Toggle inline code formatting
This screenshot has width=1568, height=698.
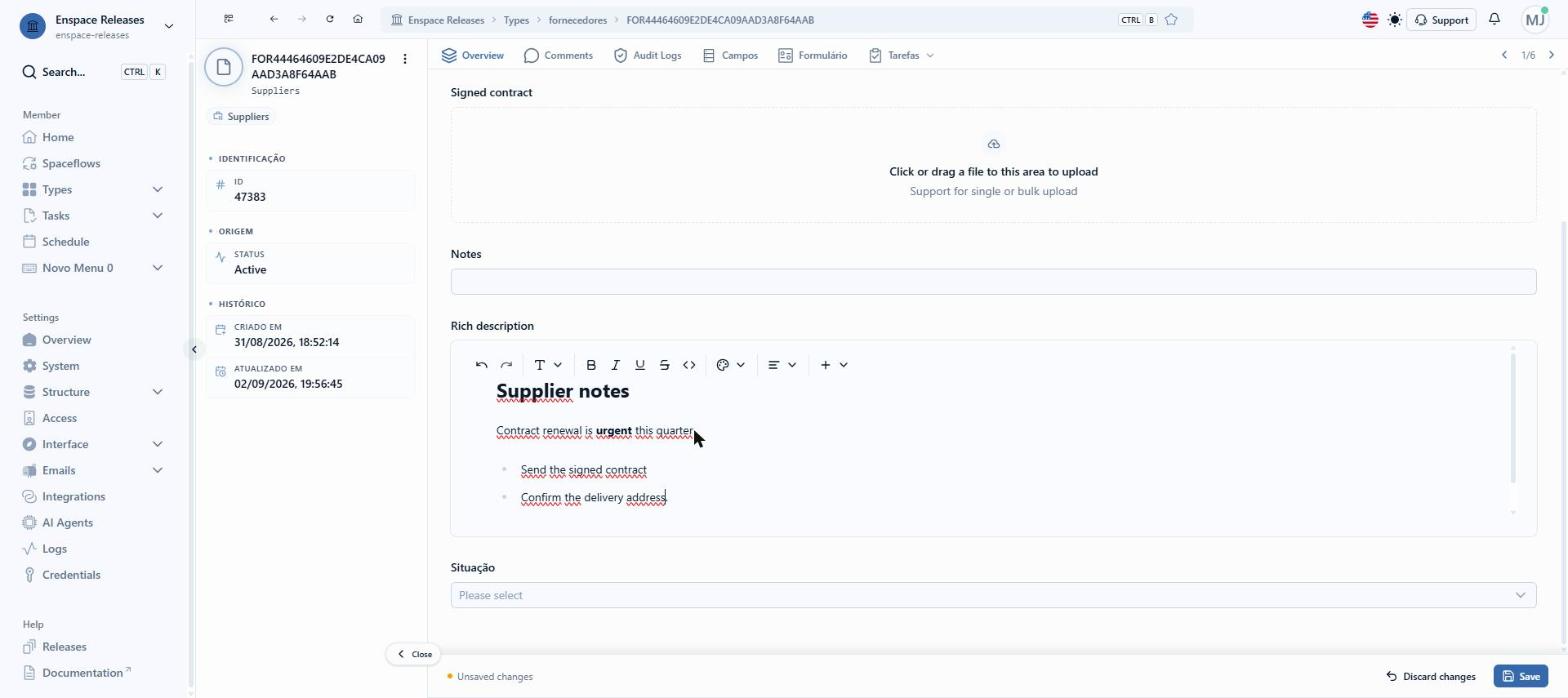[689, 365]
